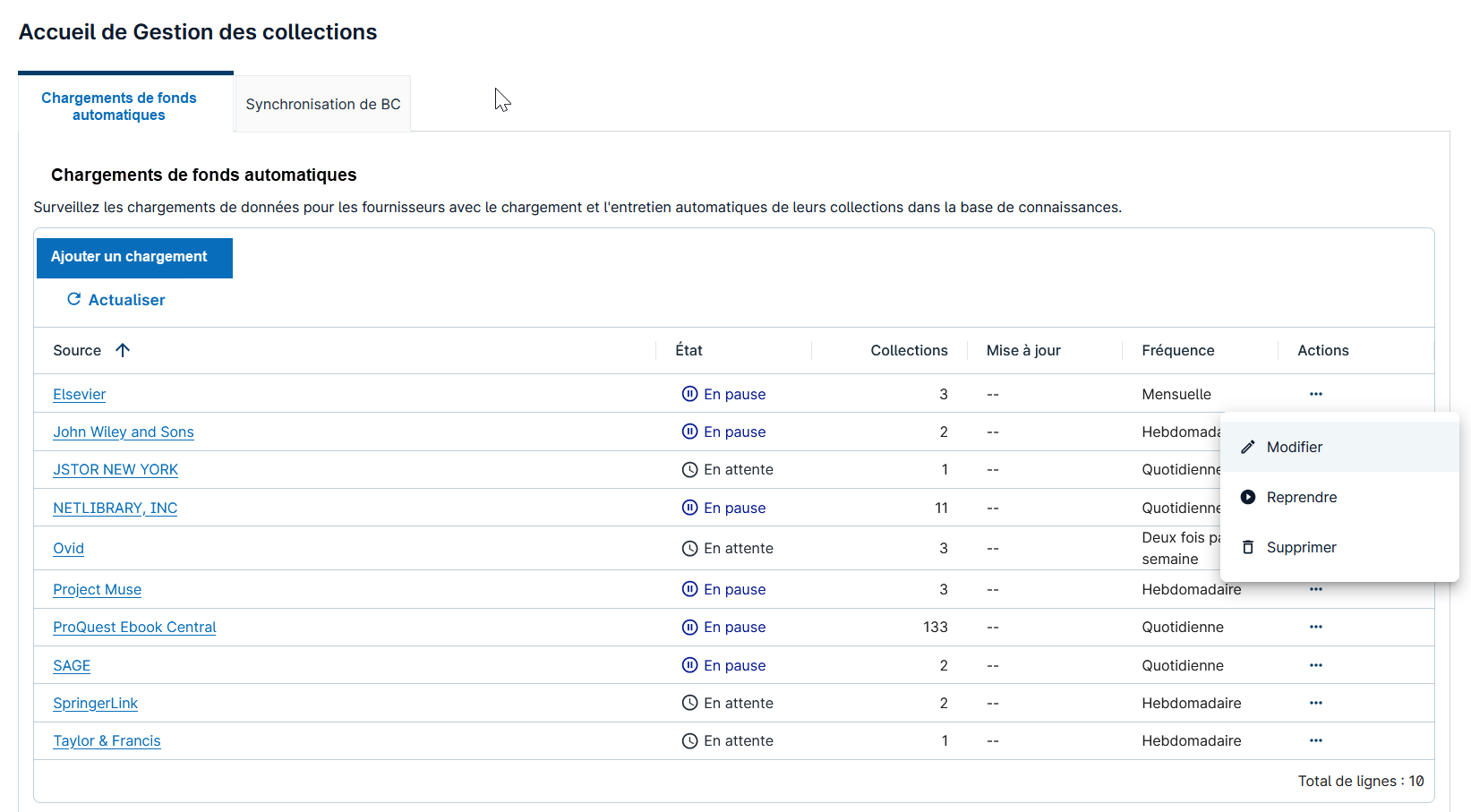This screenshot has height=812, width=1471.
Task: Click the clock icon for JSTOR NEW YORK
Action: click(x=689, y=469)
